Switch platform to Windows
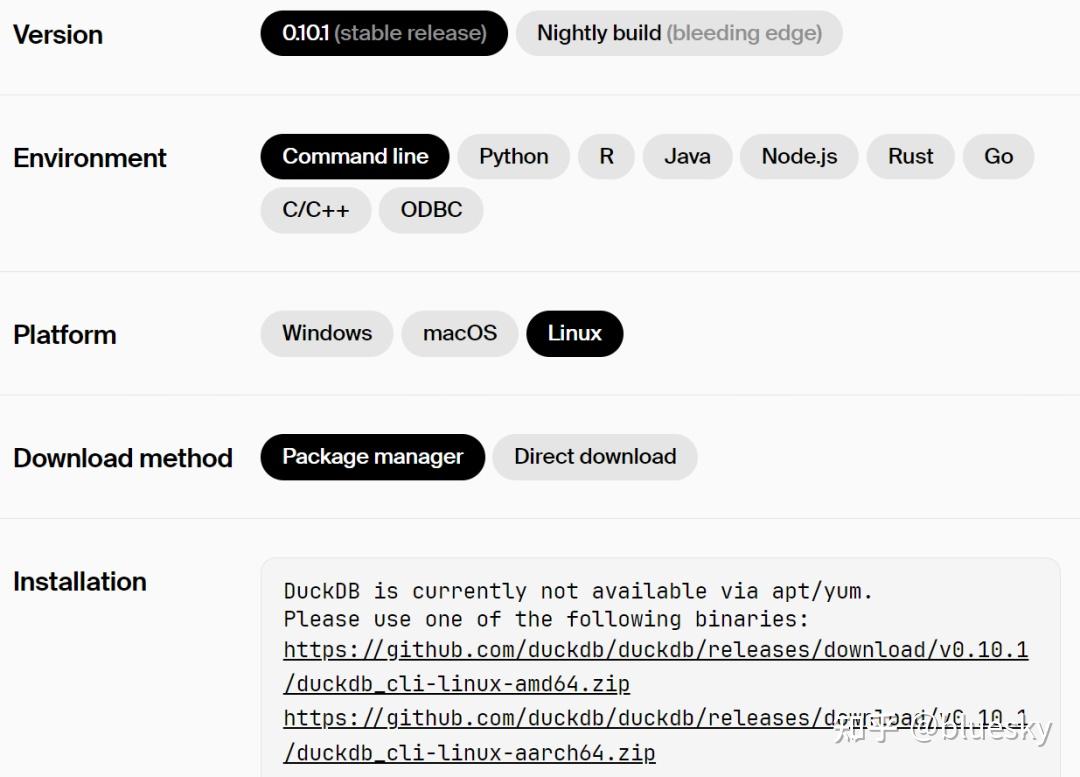The image size is (1080, 777). coord(326,333)
